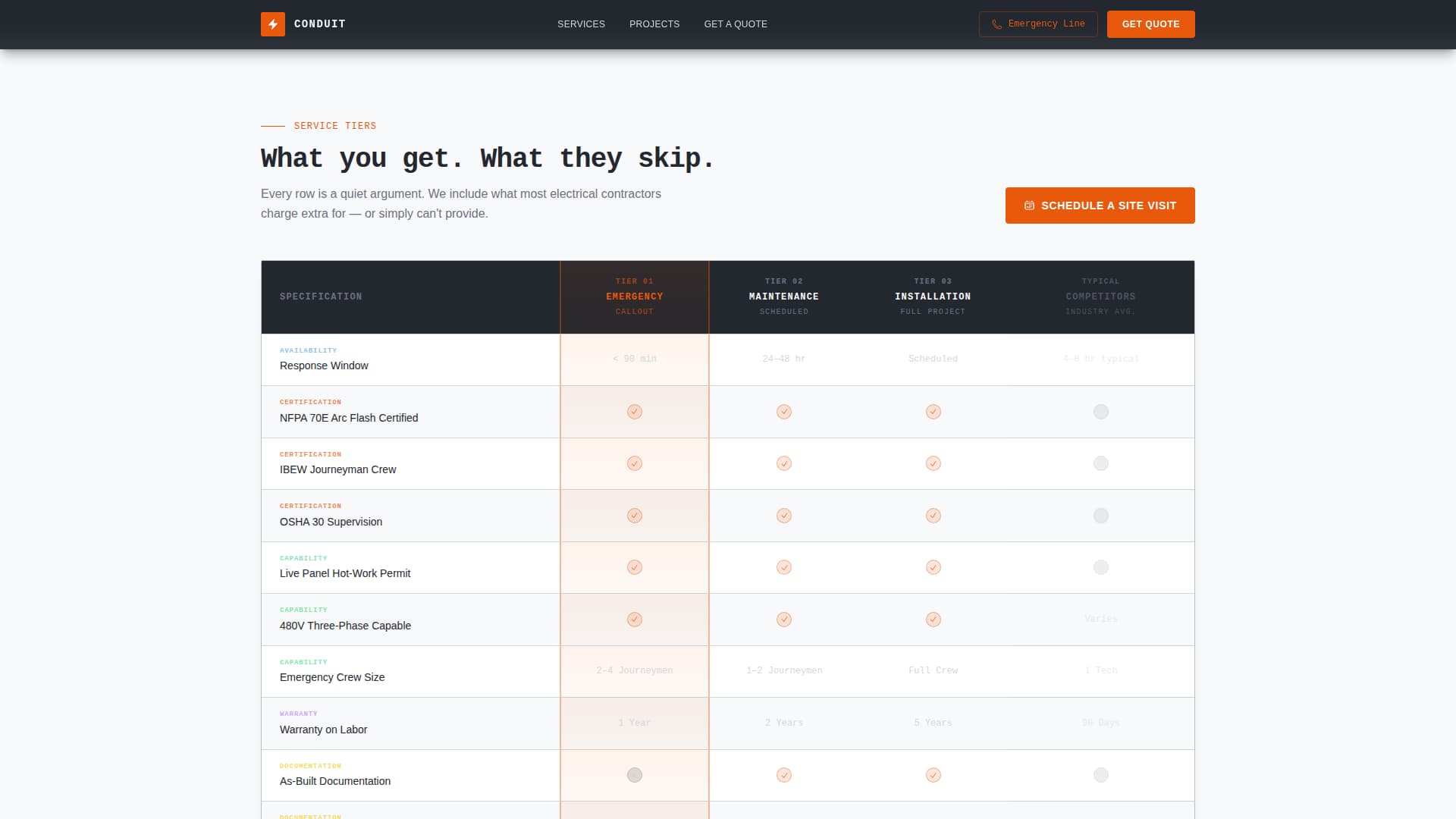
Task: Click Emergency tier checkmark for Live Panel Hot-Work
Action: coord(635,567)
